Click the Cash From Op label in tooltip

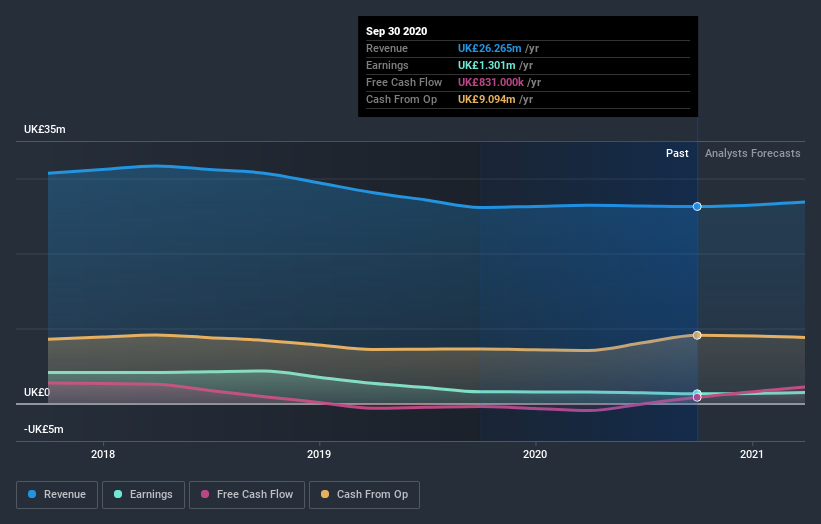tap(401, 99)
